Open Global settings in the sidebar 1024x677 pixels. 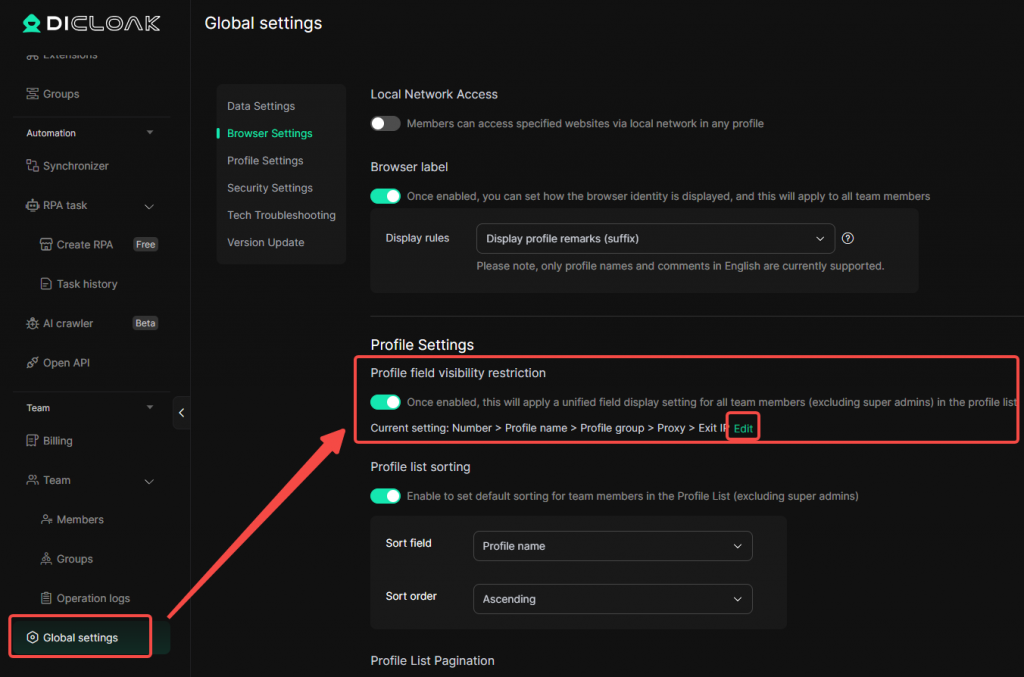click(80, 637)
